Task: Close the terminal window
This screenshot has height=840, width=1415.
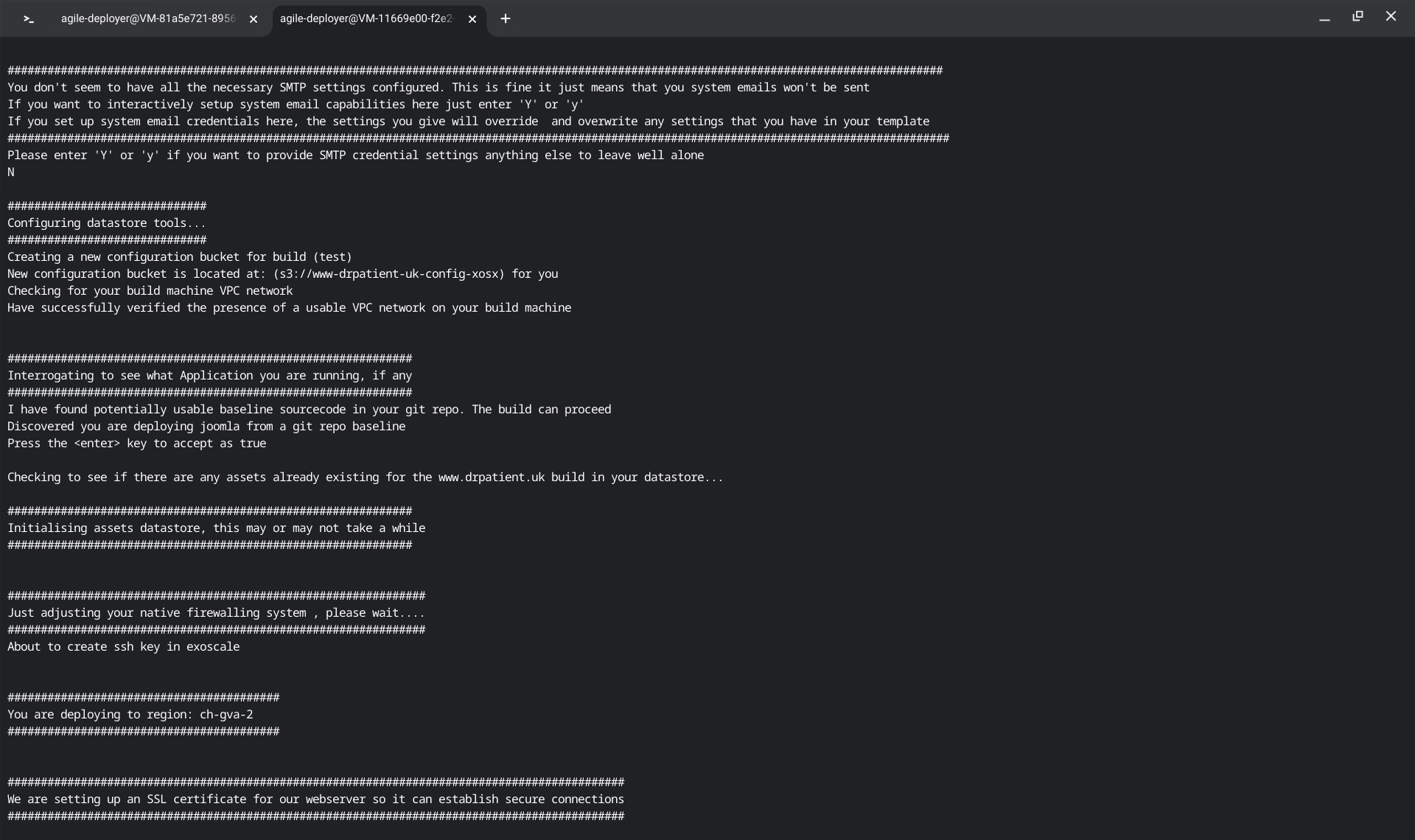Action: (1391, 16)
